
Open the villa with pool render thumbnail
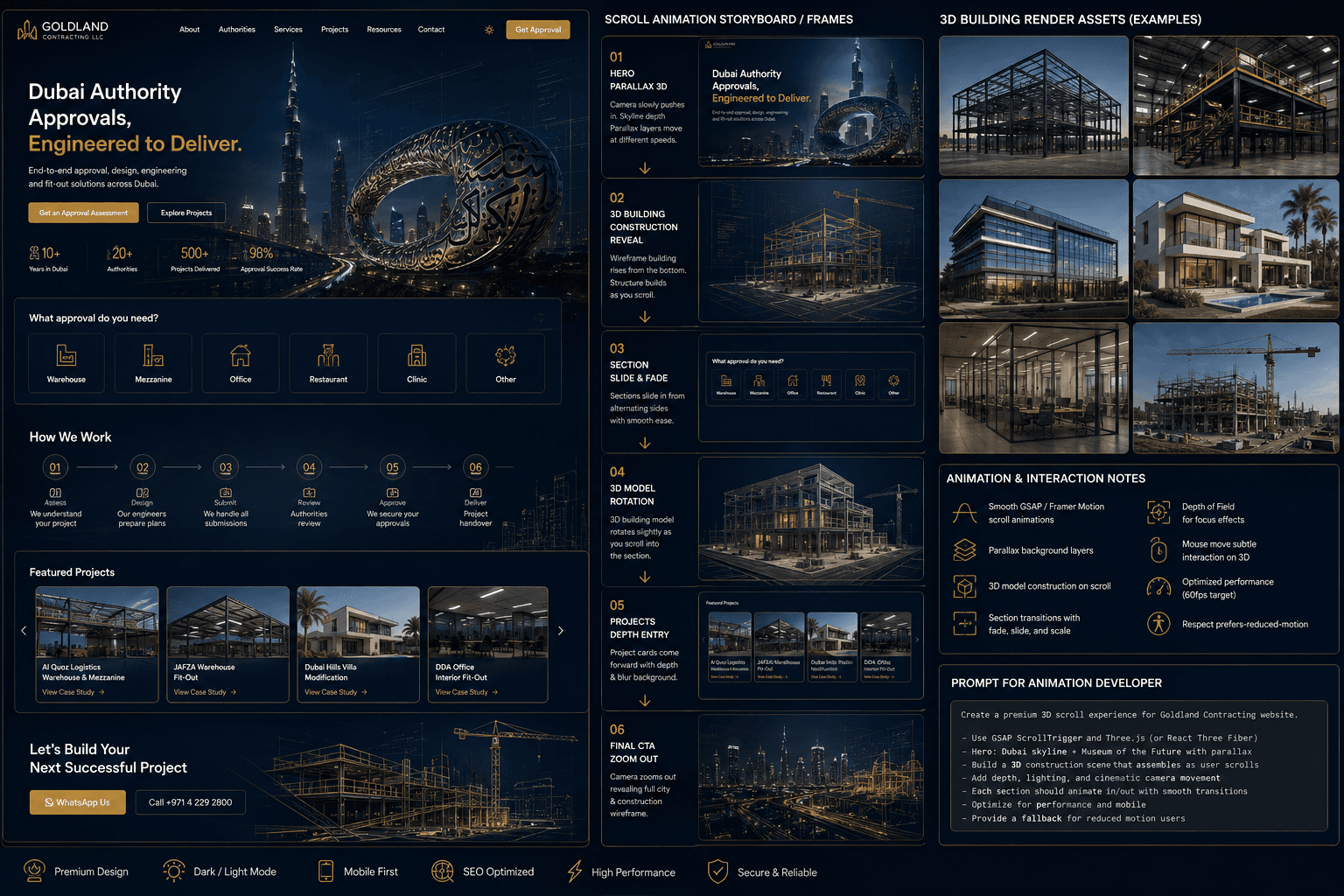click(x=1235, y=249)
